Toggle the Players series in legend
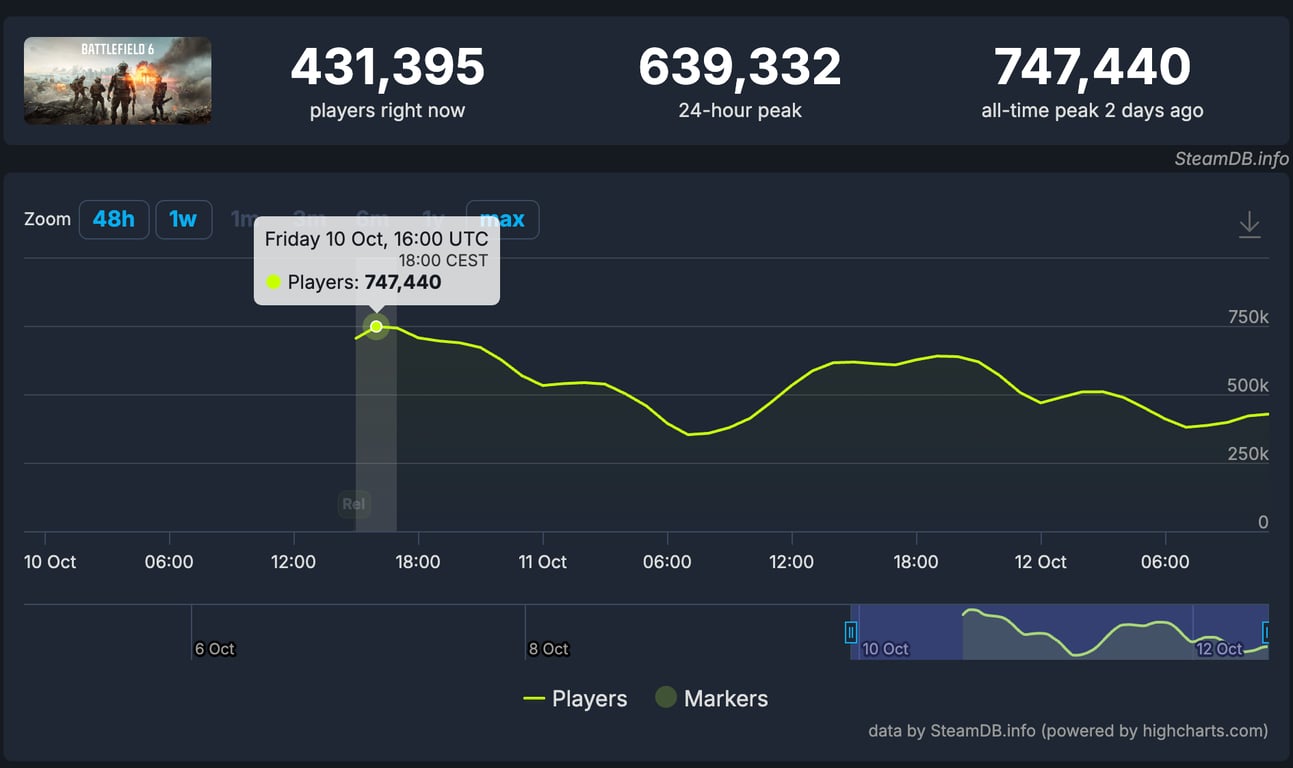The width and height of the screenshot is (1293, 768). (x=576, y=699)
